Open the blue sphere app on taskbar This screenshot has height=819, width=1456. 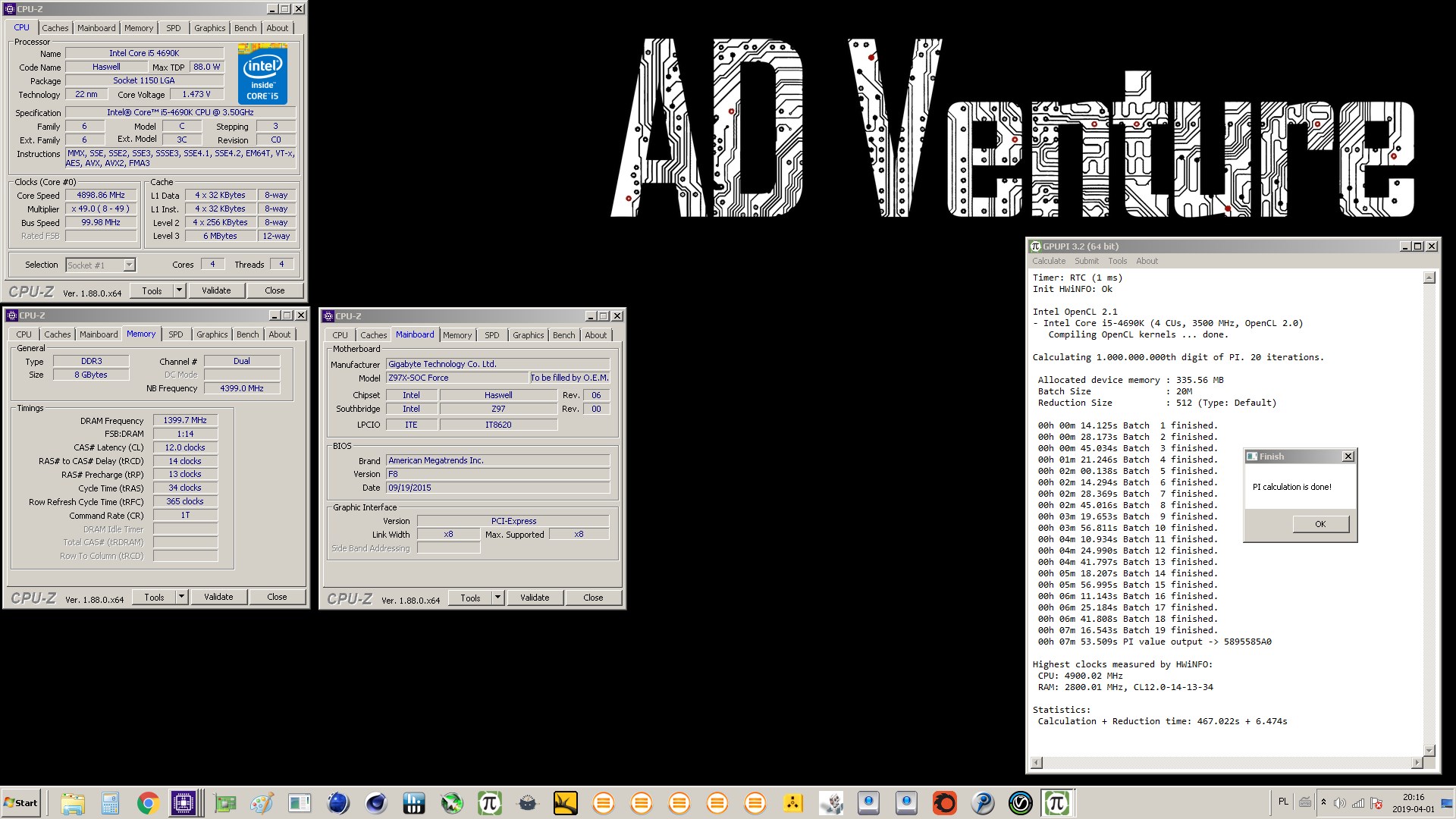(338, 803)
